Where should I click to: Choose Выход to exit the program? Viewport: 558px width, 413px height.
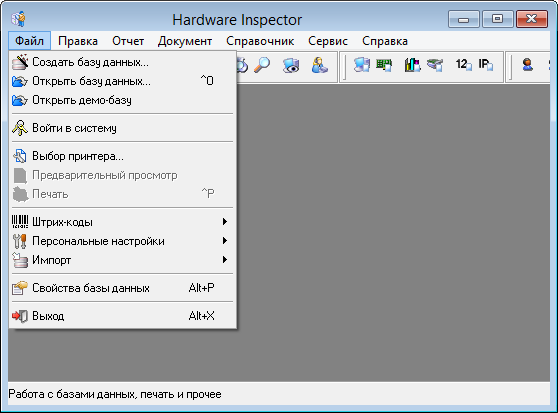point(123,316)
